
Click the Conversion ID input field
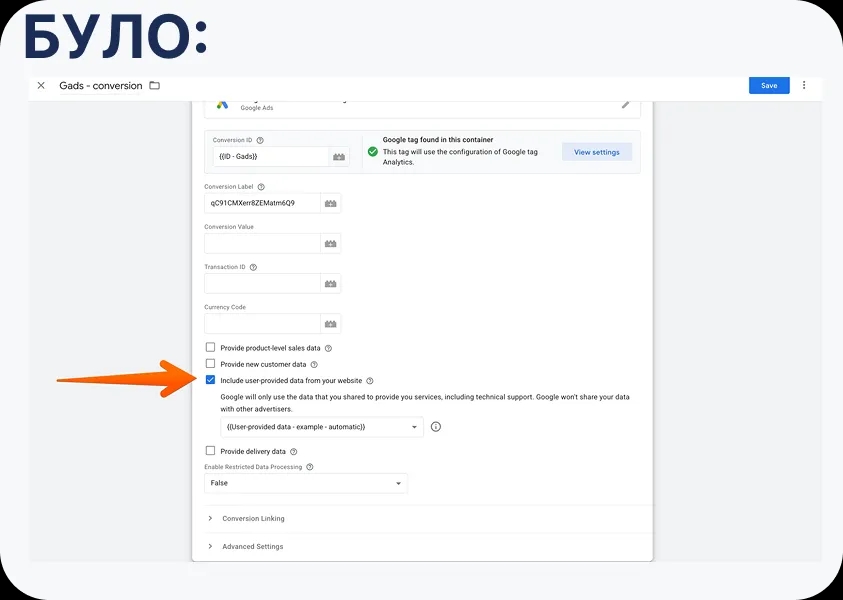[x=271, y=156]
